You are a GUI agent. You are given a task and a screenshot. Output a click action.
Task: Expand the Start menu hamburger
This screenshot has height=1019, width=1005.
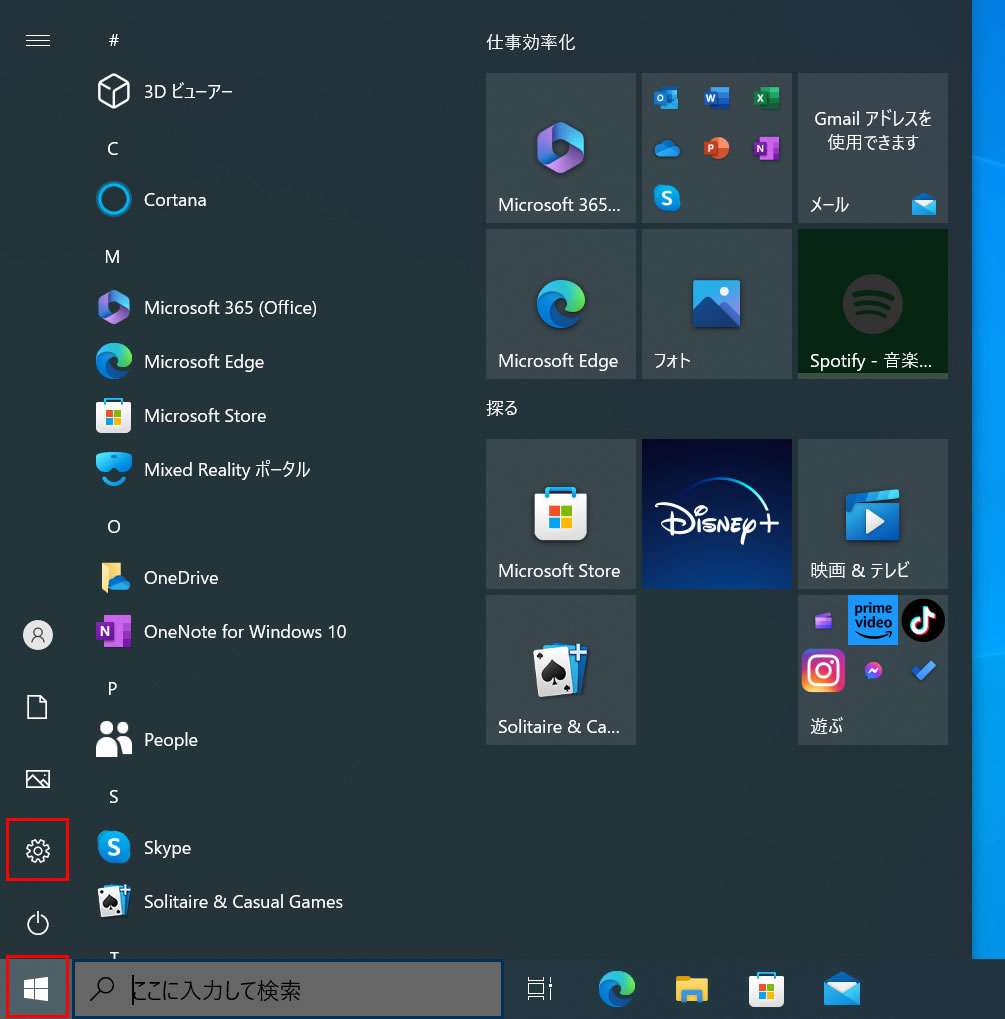point(38,41)
